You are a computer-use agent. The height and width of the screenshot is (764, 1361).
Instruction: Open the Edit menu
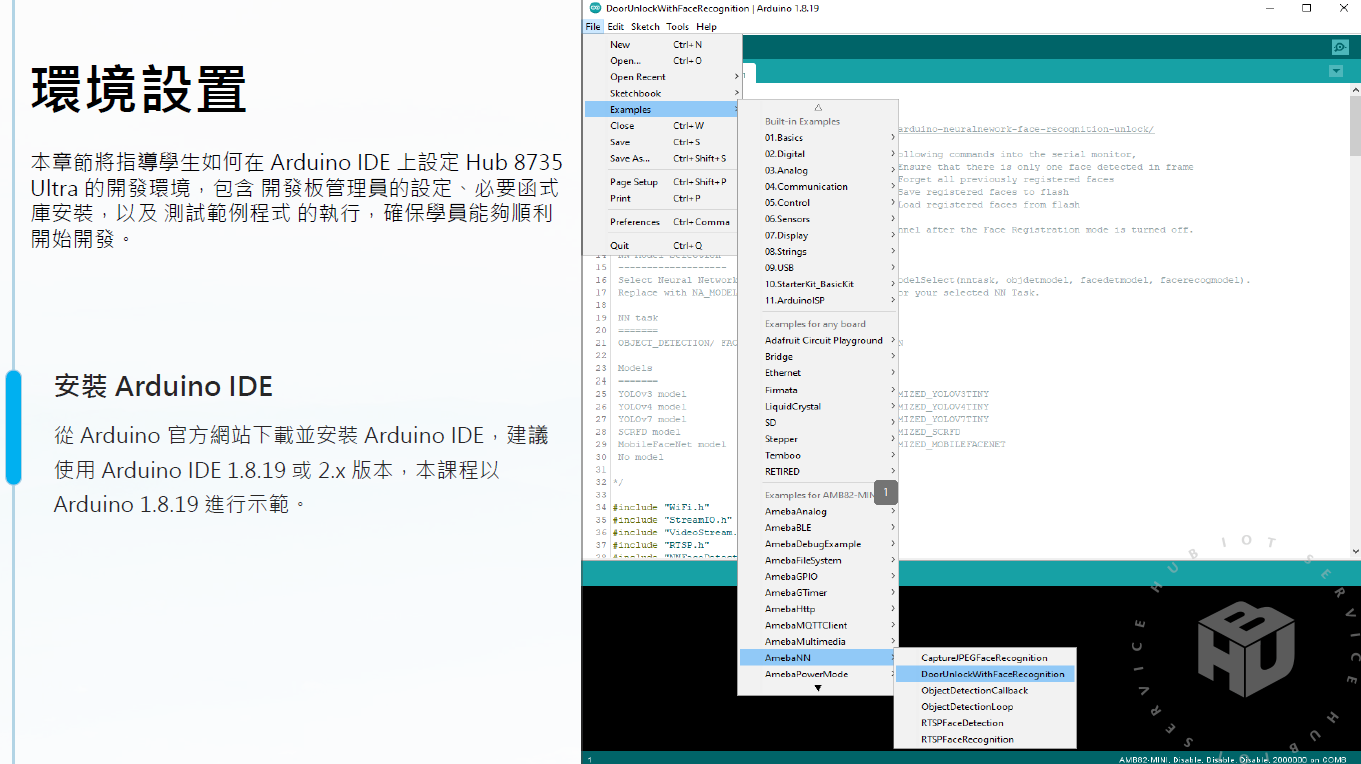click(615, 27)
